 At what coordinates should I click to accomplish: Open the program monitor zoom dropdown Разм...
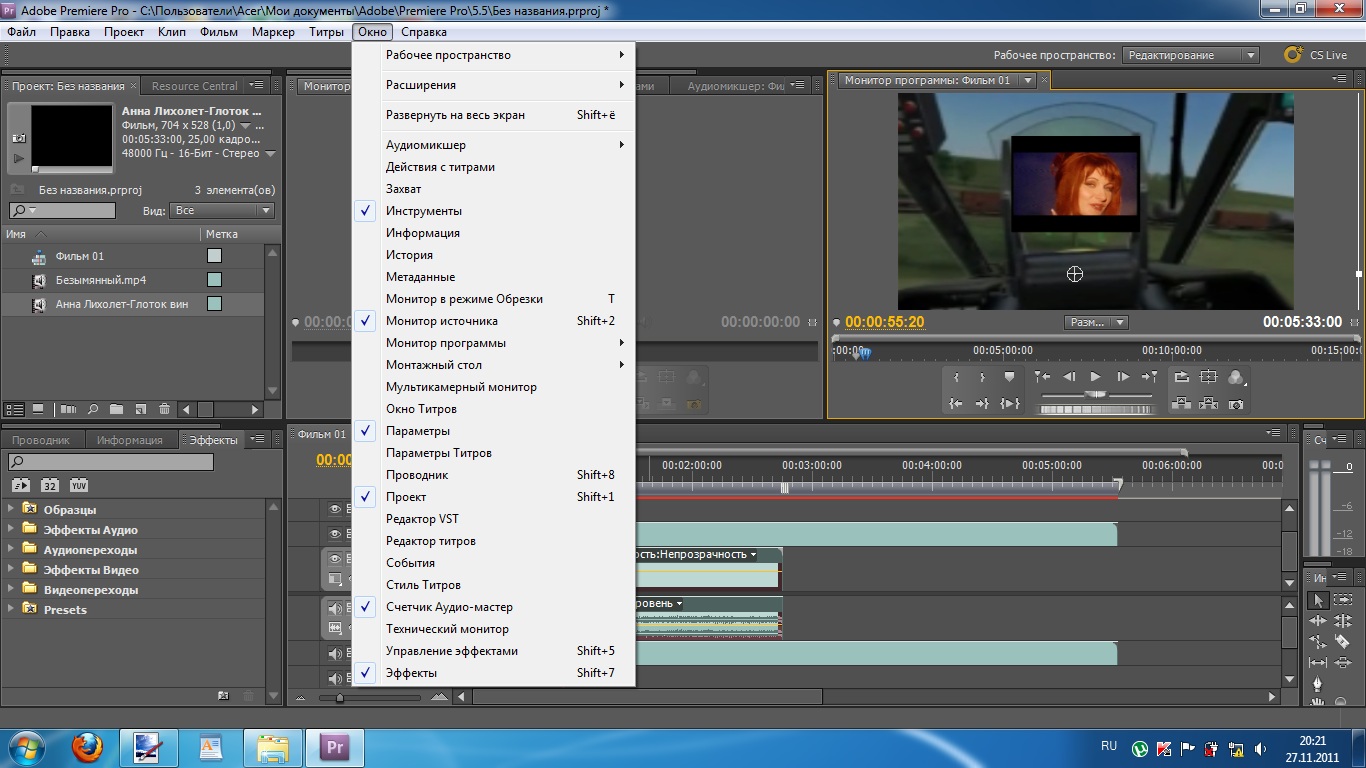pyautogui.click(x=1096, y=322)
